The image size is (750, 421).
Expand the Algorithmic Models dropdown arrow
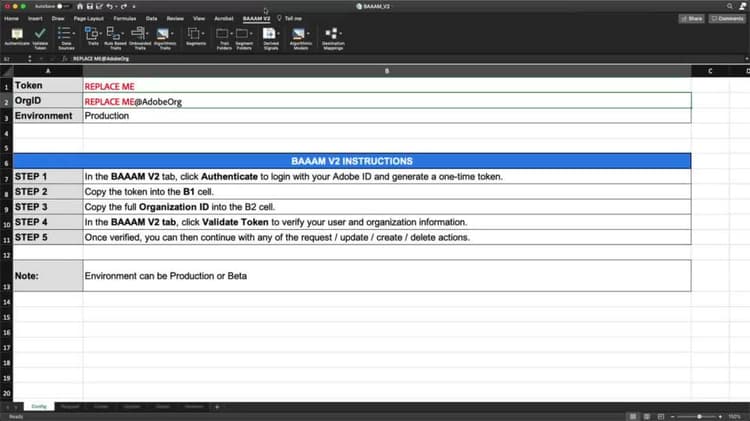tap(308, 33)
